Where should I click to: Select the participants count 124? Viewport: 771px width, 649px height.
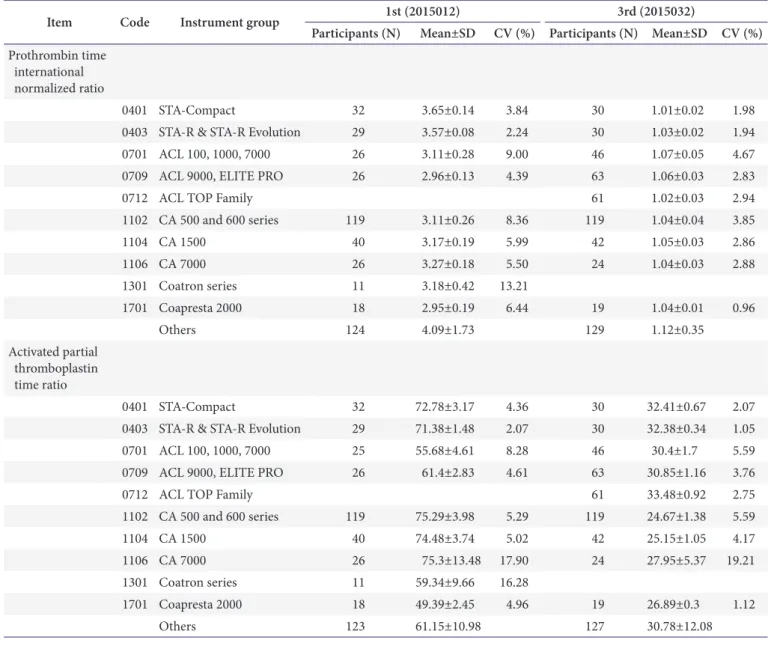(x=356, y=329)
